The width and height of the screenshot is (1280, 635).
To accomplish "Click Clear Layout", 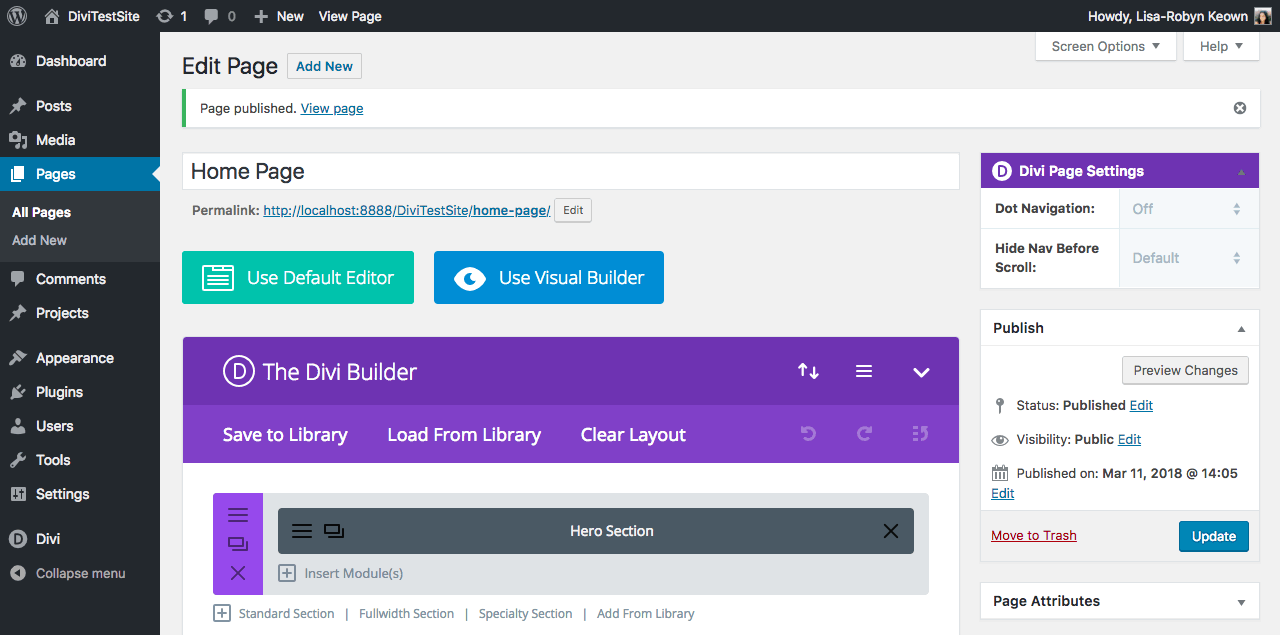I will 633,435.
